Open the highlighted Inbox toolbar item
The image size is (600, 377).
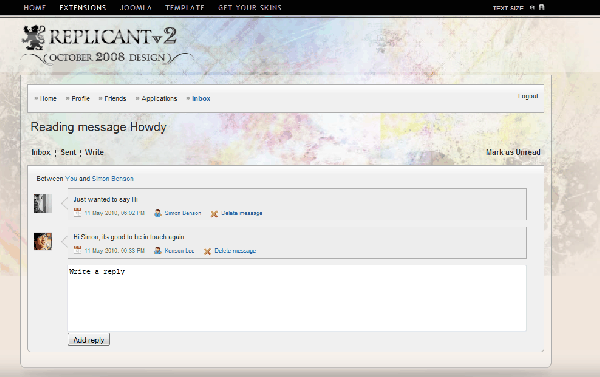click(201, 98)
